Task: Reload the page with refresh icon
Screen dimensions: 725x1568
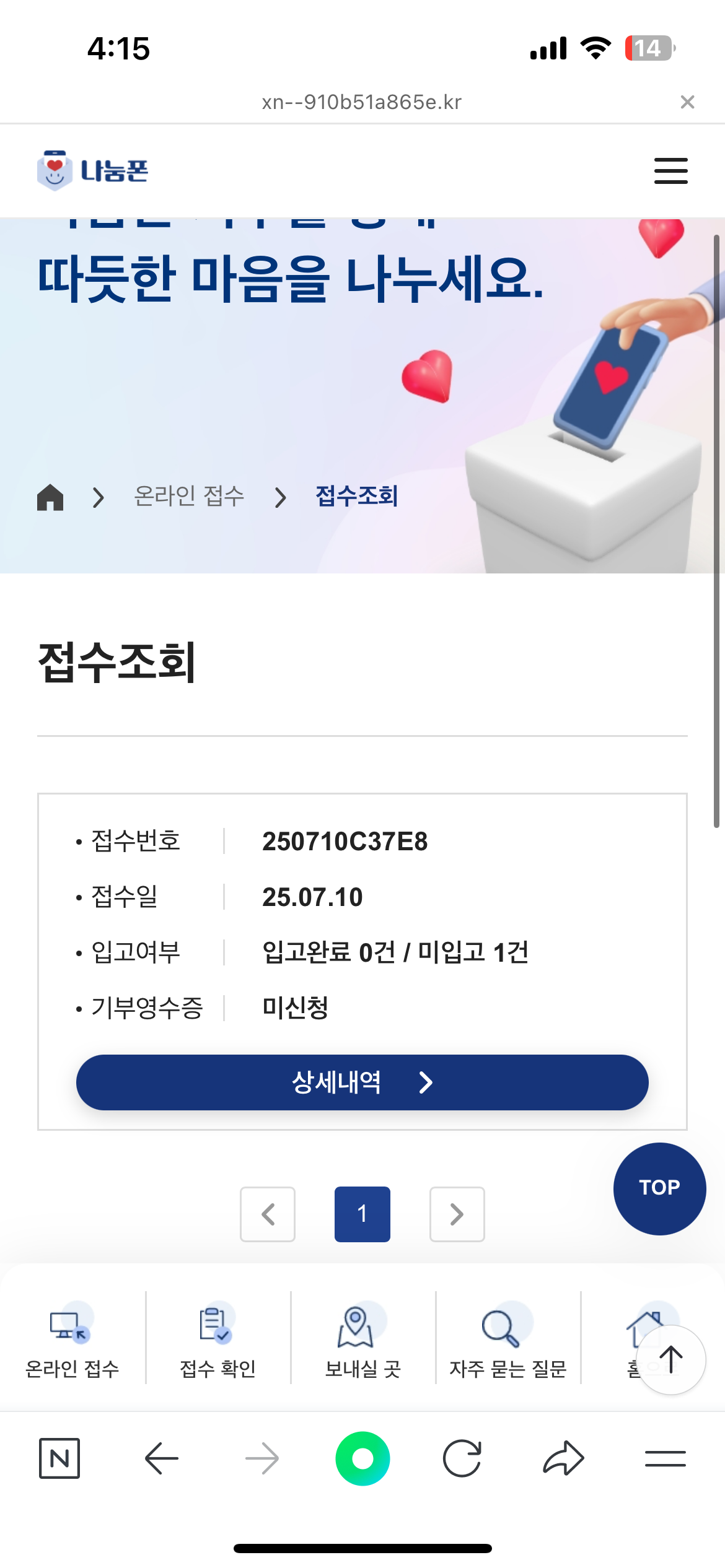Action: [x=462, y=1458]
